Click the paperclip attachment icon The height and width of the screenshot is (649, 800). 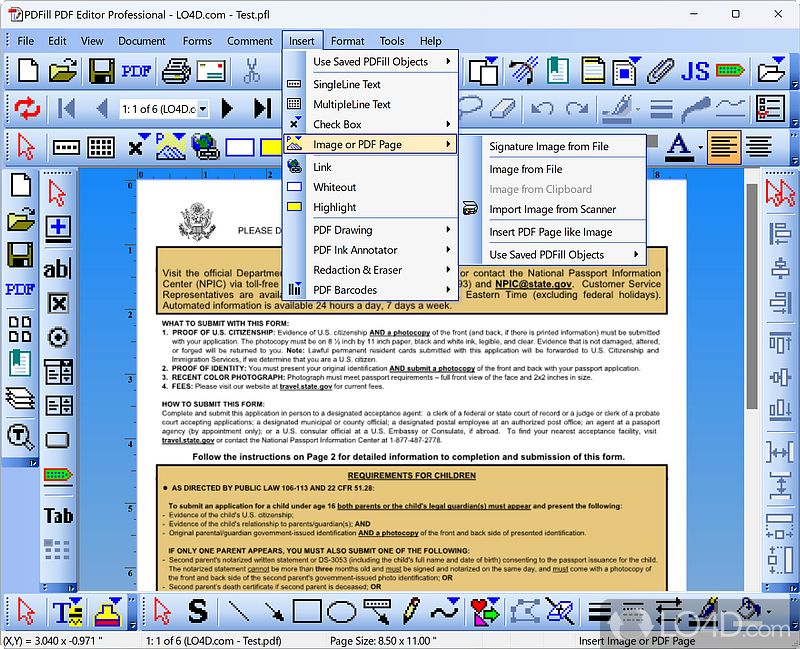pyautogui.click(x=660, y=71)
